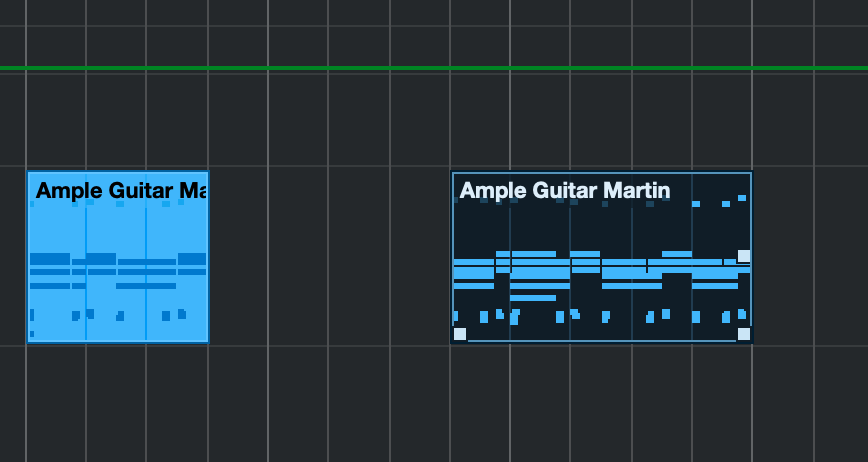Click empty lane space between the two parts

coord(330,256)
